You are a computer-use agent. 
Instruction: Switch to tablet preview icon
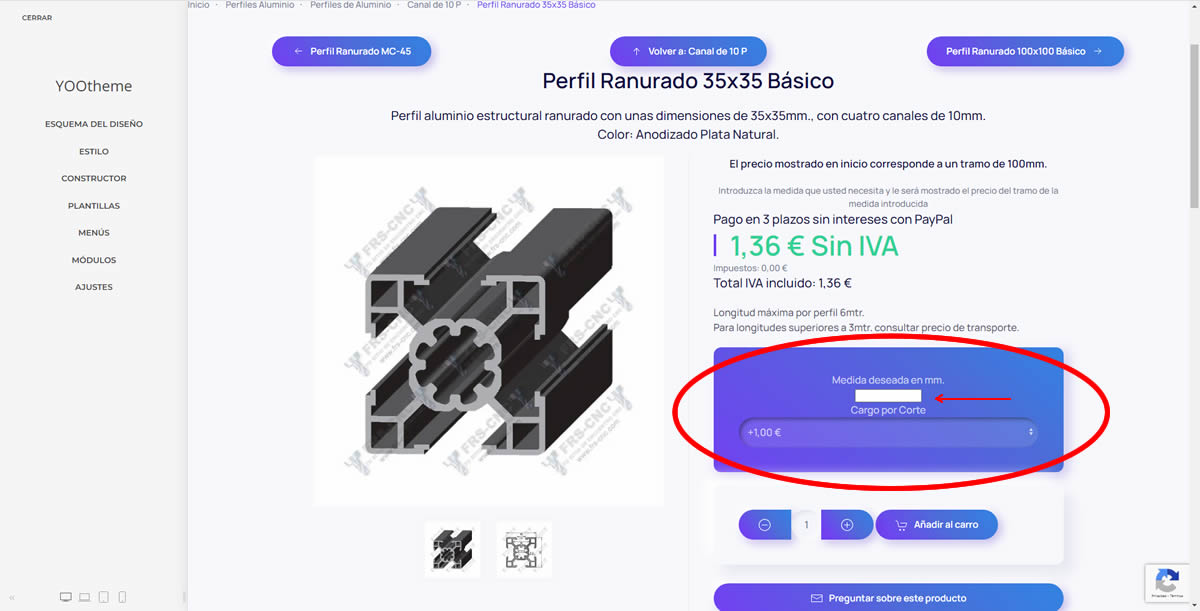[104, 597]
